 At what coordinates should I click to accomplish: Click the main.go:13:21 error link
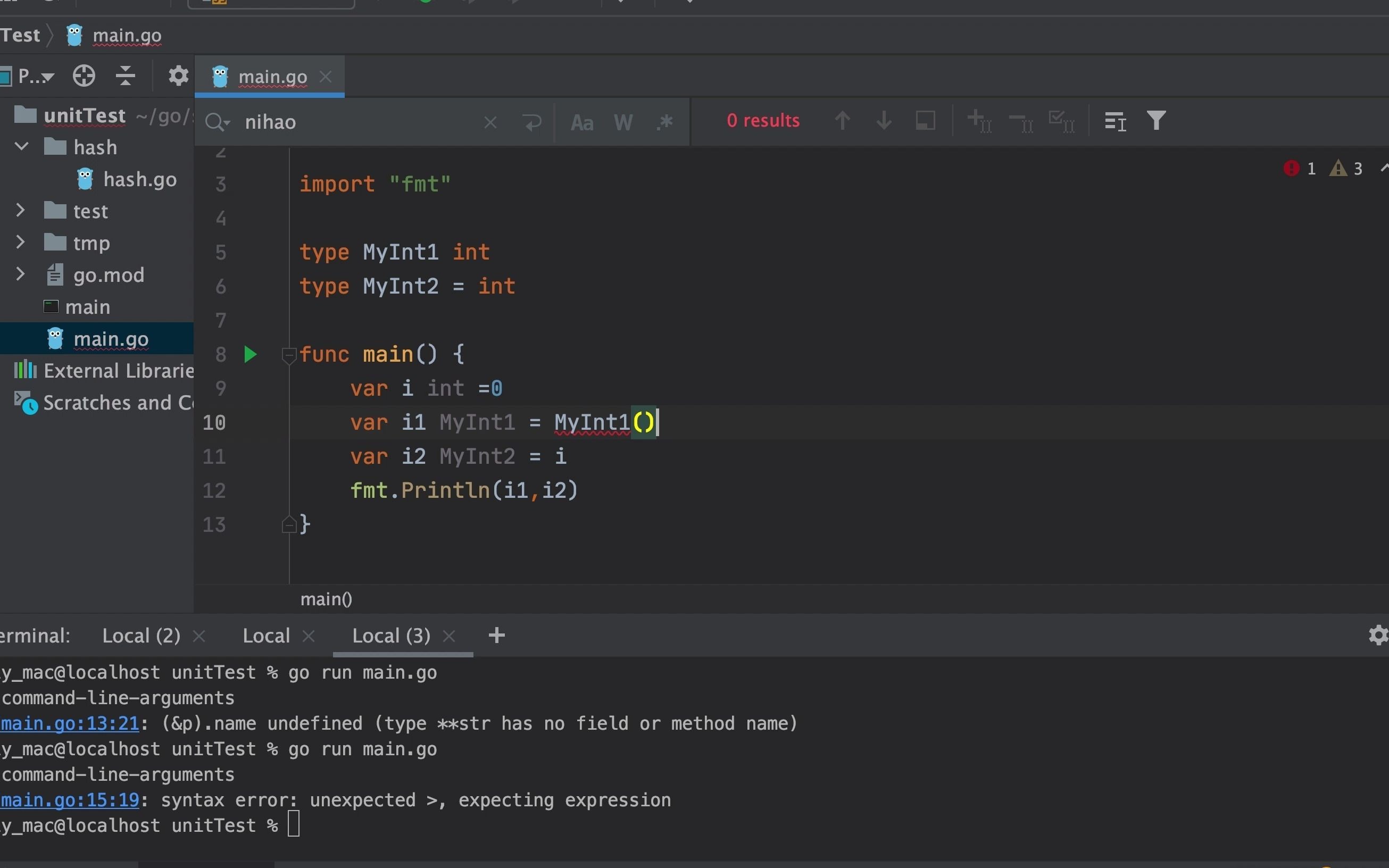pos(70,723)
